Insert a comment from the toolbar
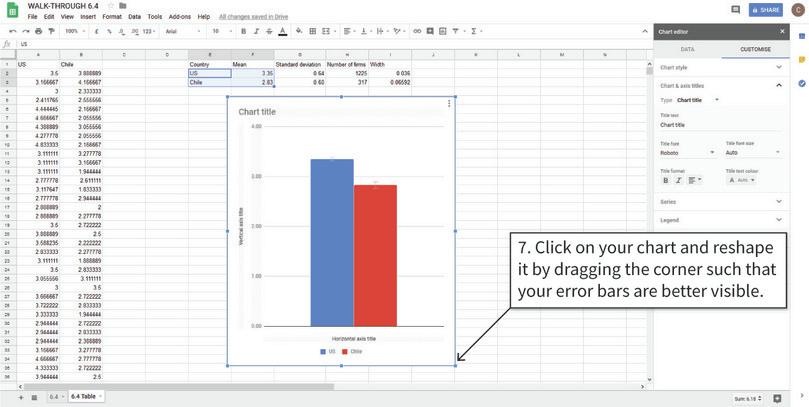 tap(430, 31)
